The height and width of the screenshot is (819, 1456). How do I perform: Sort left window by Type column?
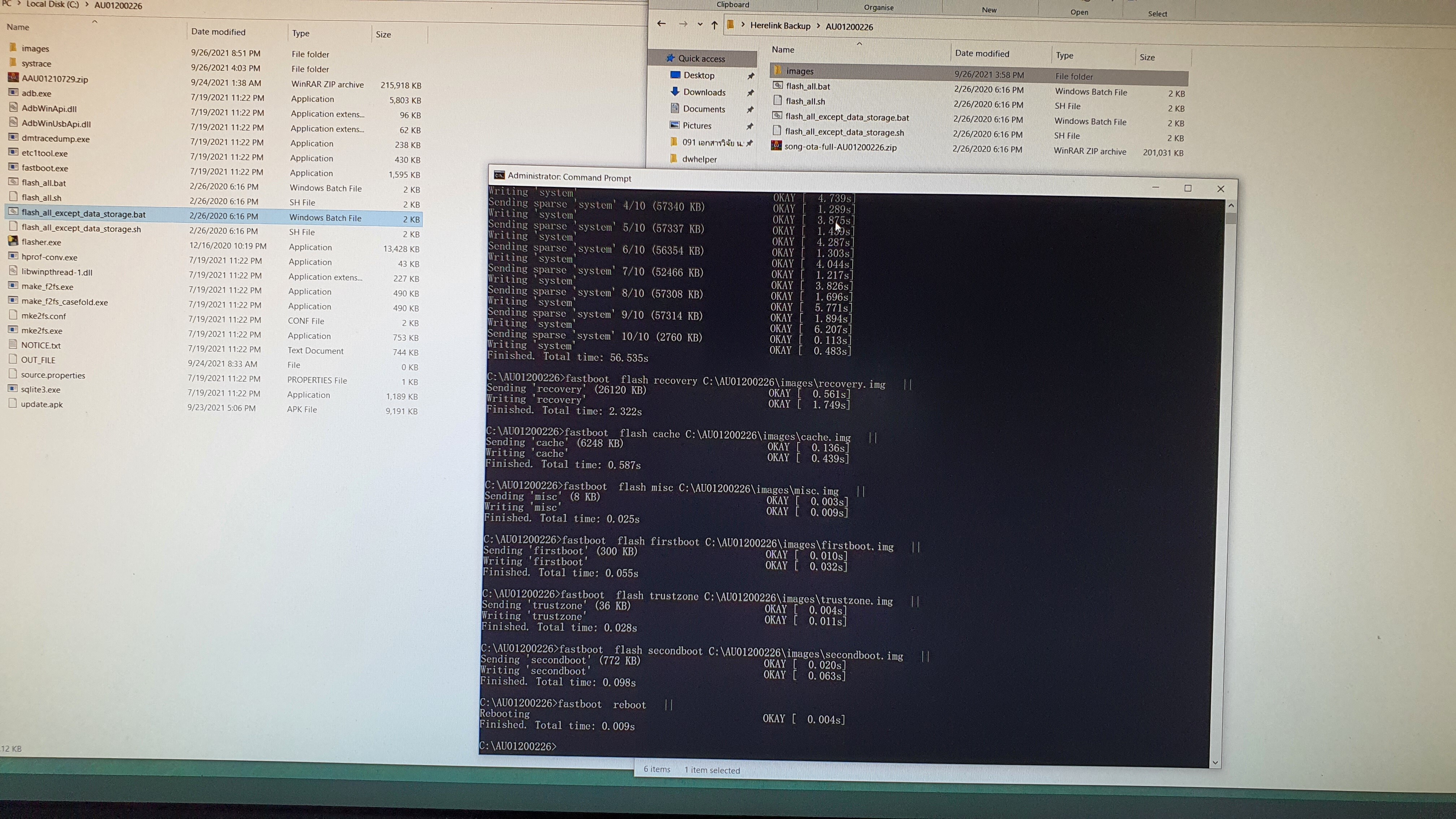point(301,33)
